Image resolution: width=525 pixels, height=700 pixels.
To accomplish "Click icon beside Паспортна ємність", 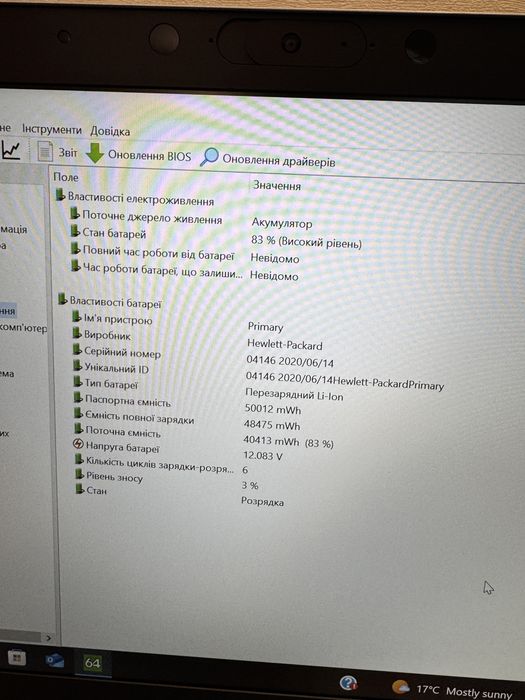I will click(x=79, y=397).
